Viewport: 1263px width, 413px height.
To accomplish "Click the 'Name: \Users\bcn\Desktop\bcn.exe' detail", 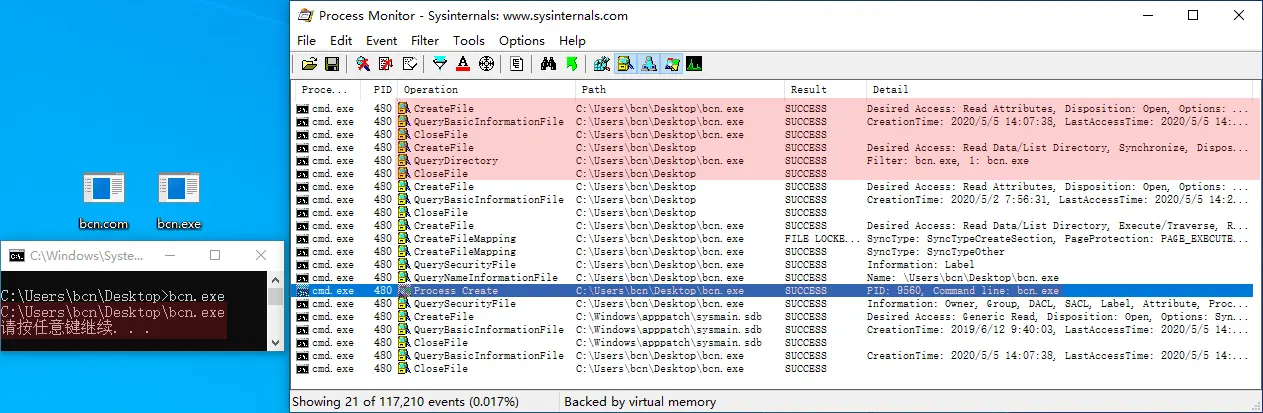I will (x=963, y=278).
